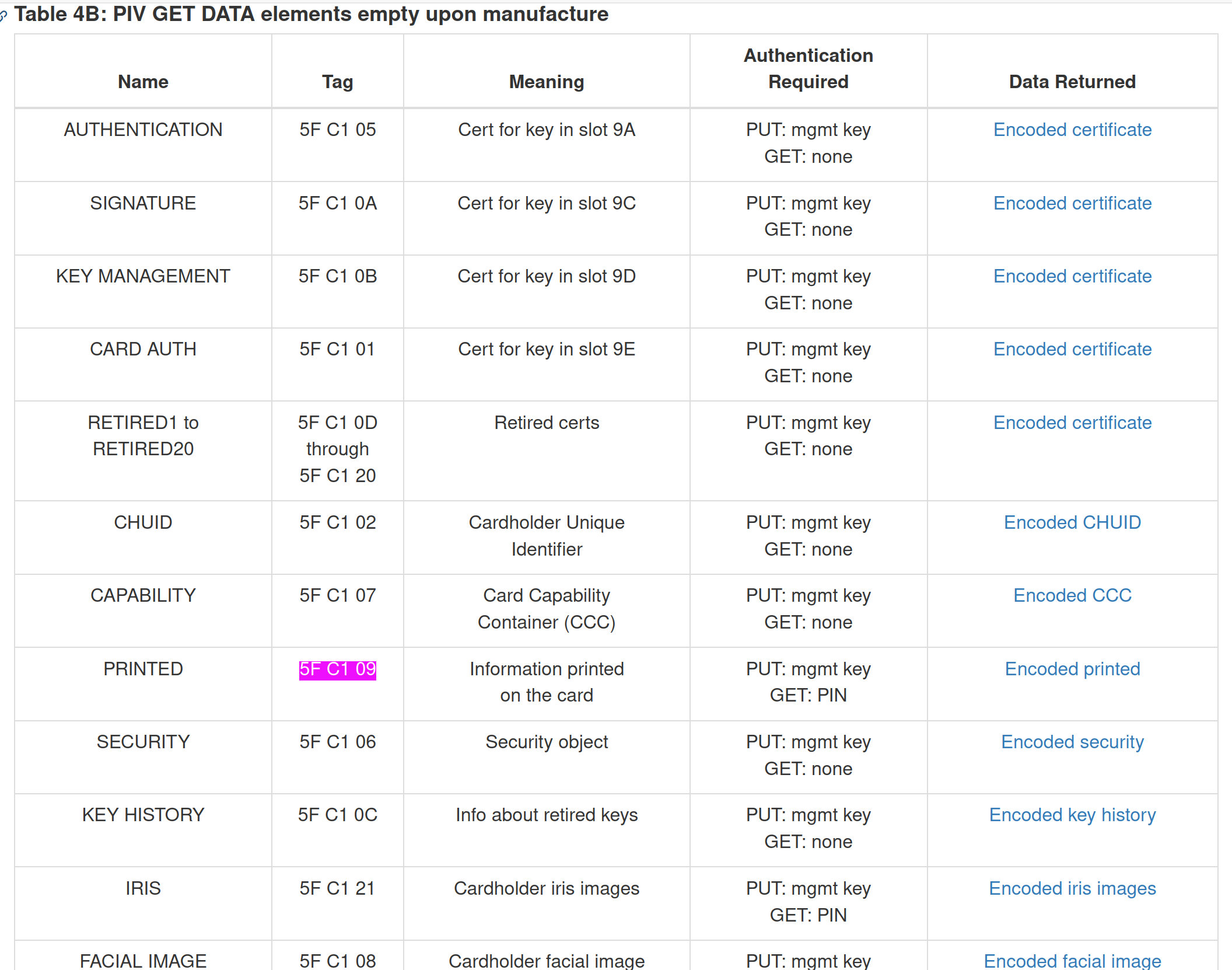Open the Encoded security link
This screenshot has width=1232, height=970.
1072,741
